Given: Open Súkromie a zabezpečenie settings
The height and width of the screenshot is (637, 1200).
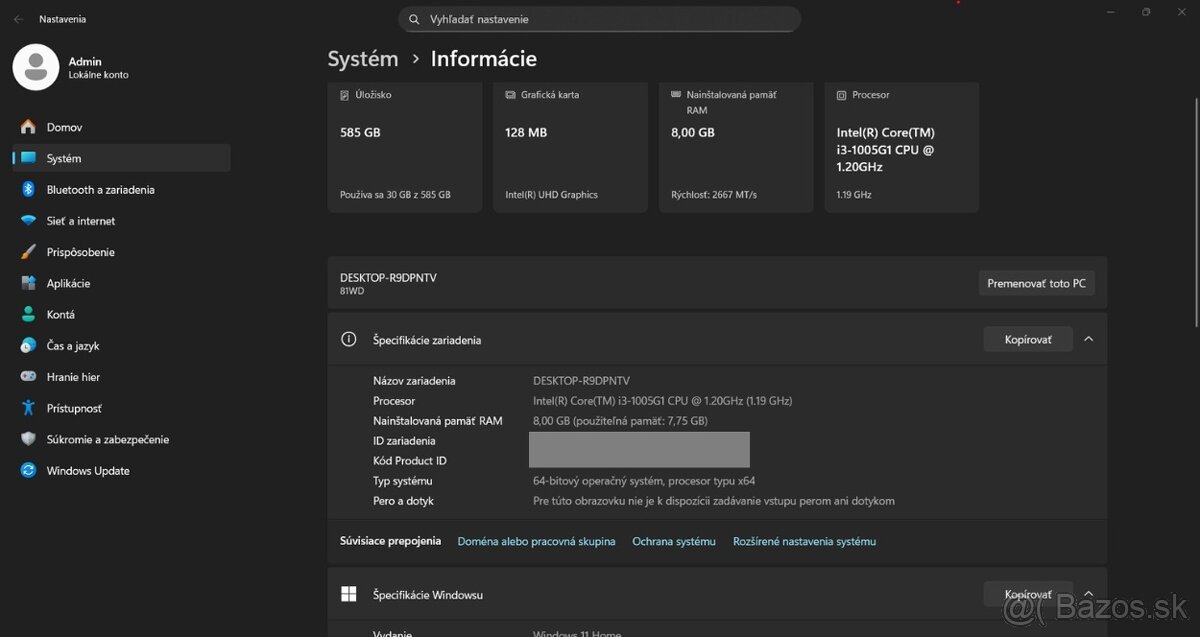Looking at the screenshot, I should coord(107,439).
